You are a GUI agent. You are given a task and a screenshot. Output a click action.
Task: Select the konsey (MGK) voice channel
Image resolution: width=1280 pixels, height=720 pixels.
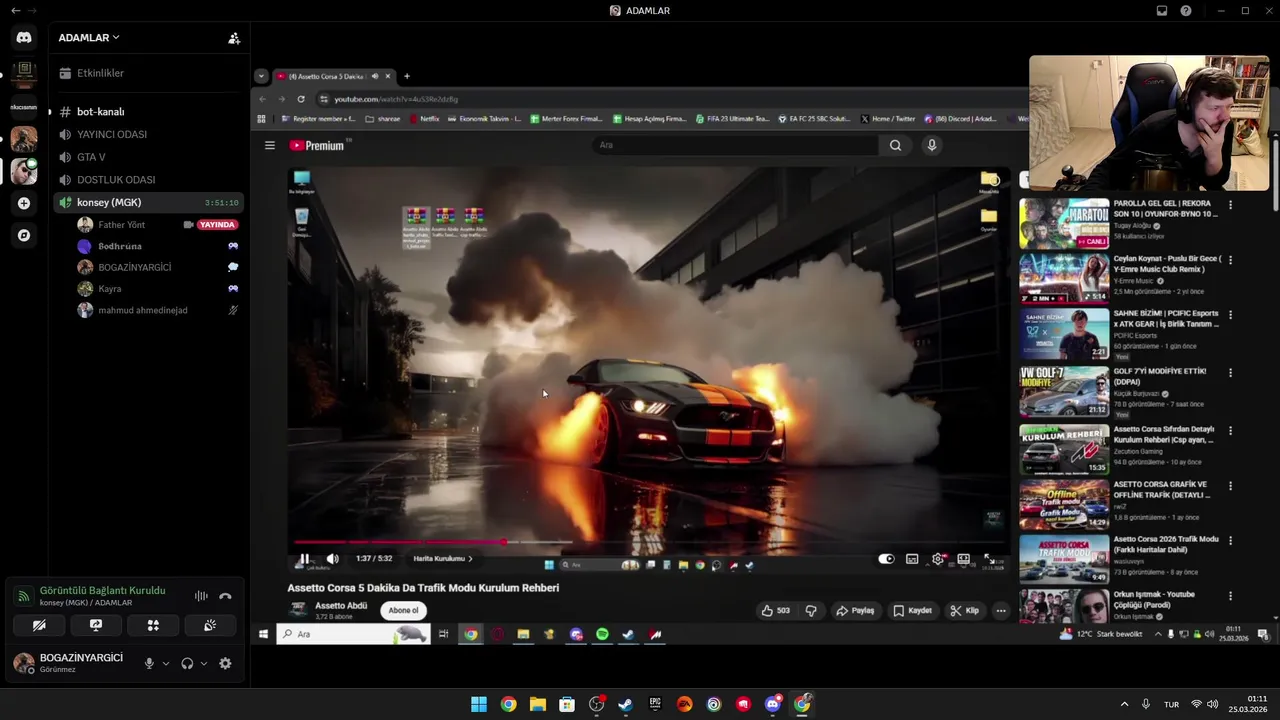point(148,202)
